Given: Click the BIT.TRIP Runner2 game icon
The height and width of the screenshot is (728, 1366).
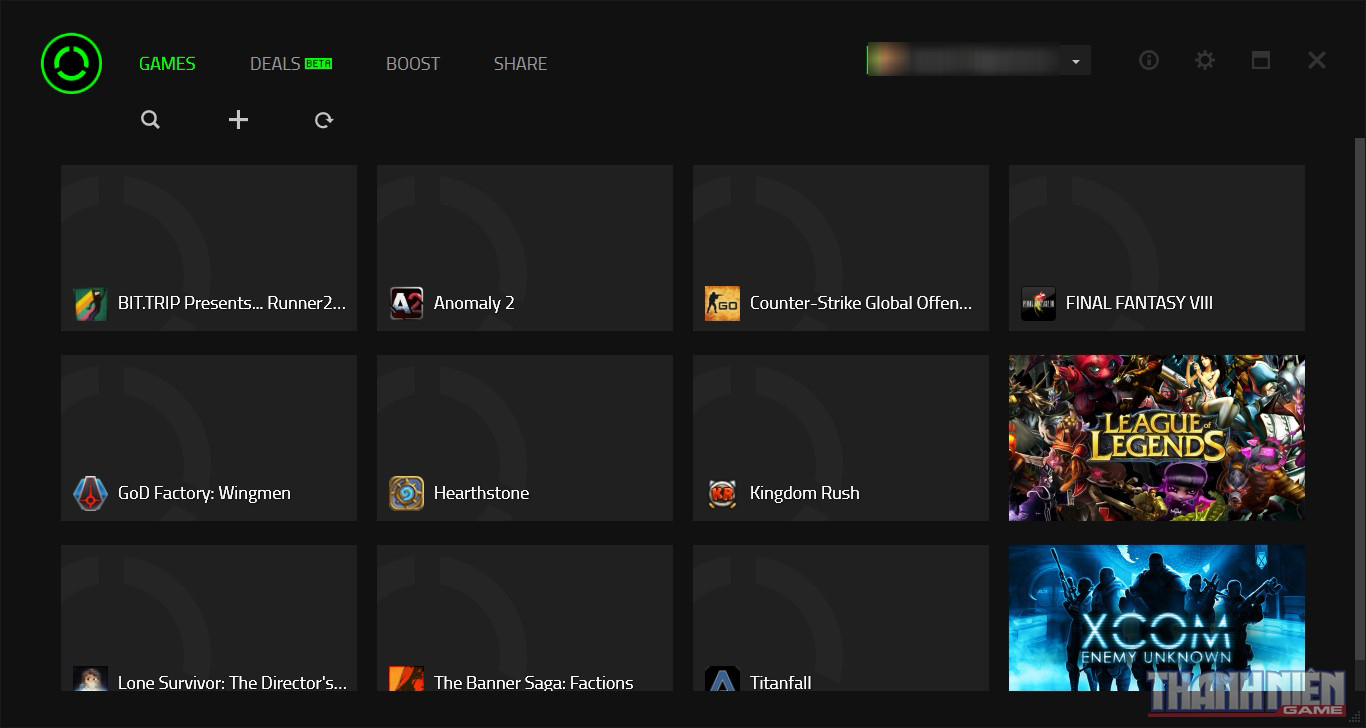Looking at the screenshot, I should tap(90, 303).
